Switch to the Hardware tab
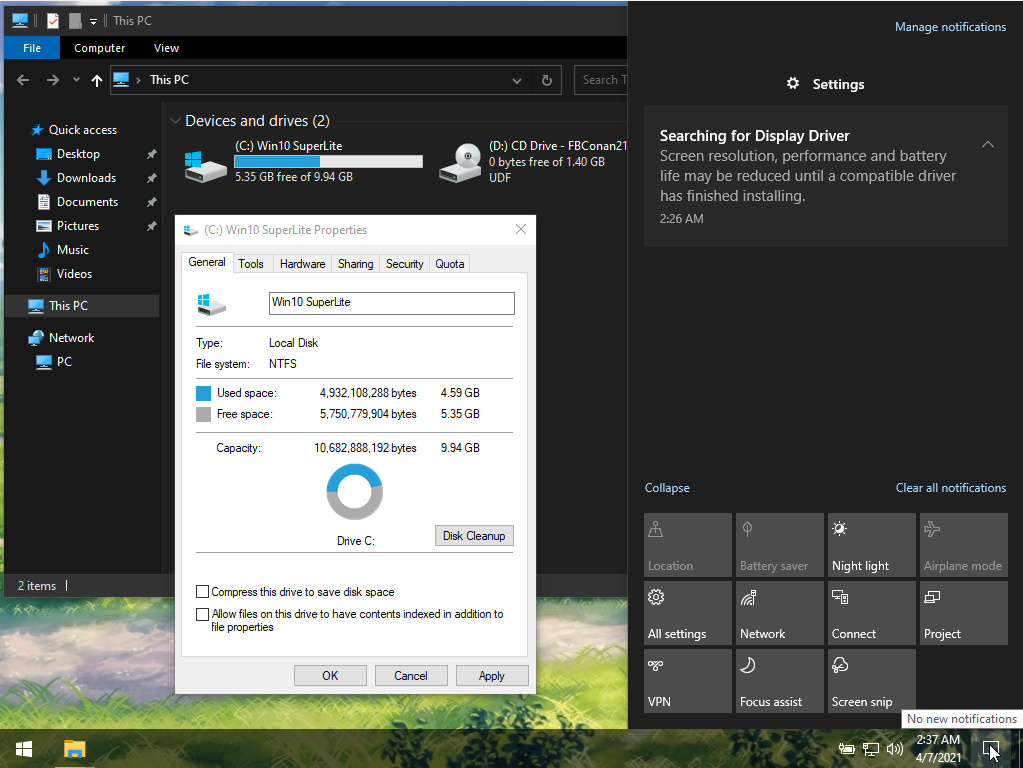 tap(302, 264)
